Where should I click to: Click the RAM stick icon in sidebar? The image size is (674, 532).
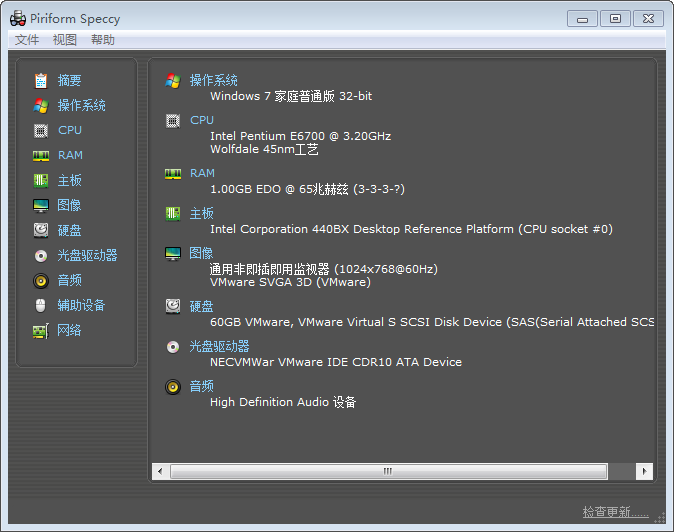(41, 156)
